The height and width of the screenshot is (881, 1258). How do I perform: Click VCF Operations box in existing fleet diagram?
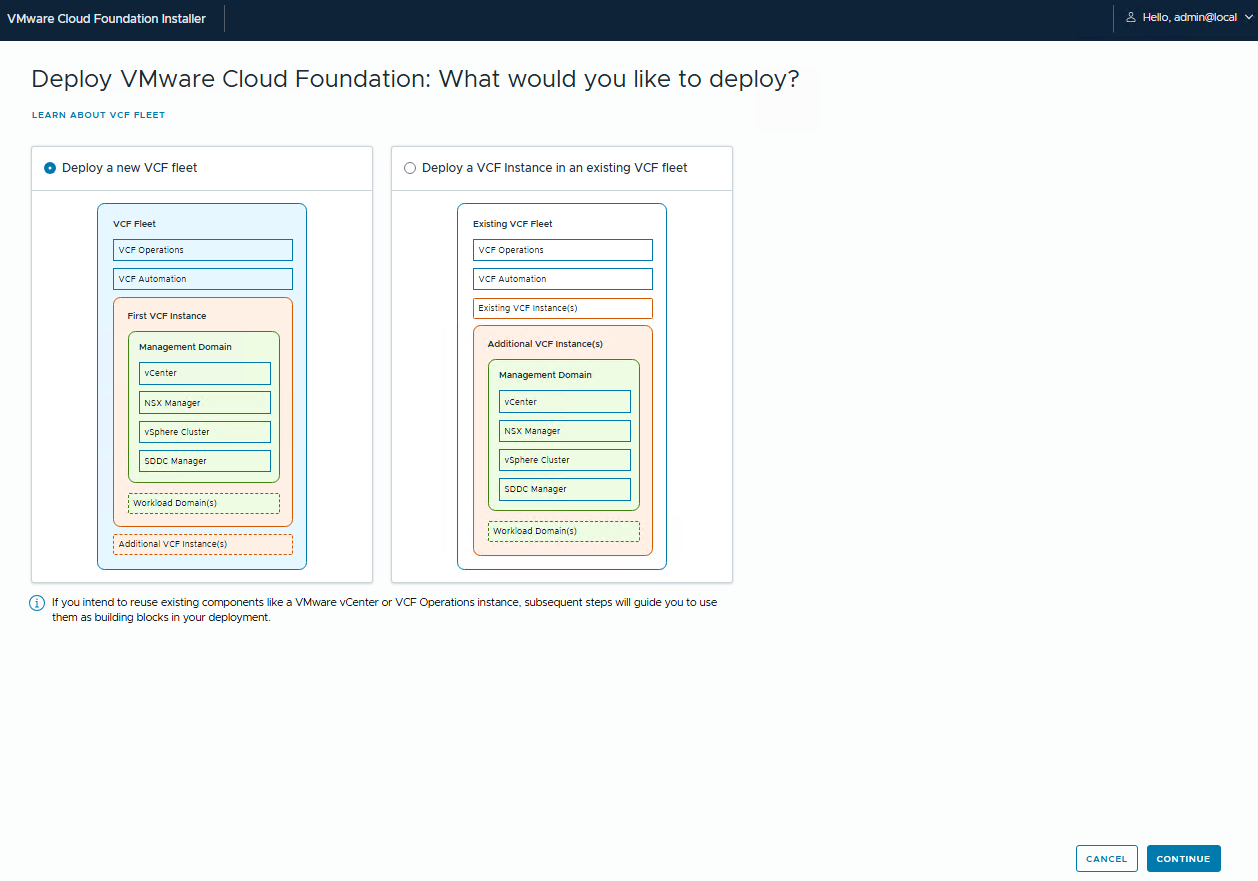563,250
